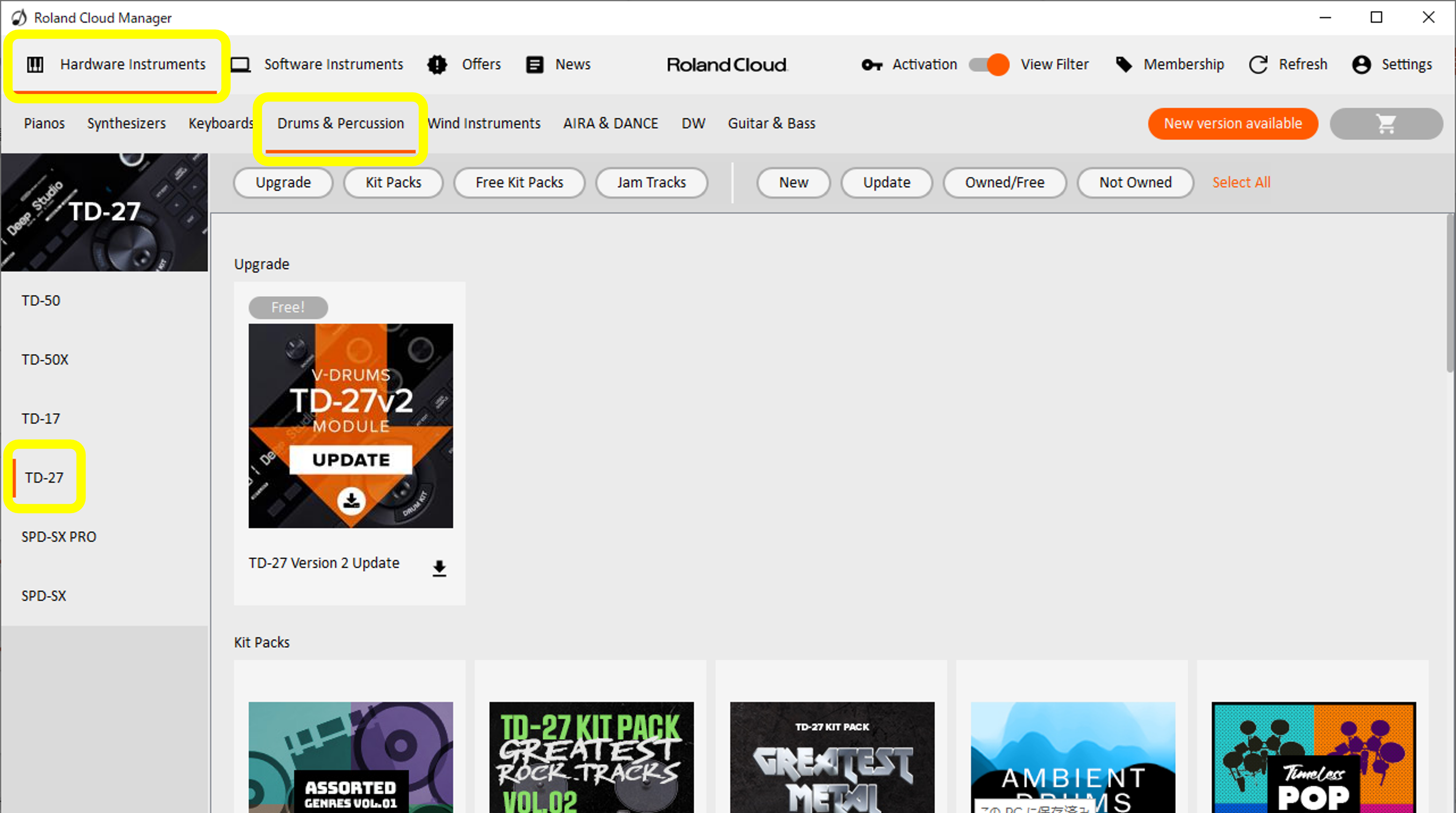
Task: Select the DW category
Action: pyautogui.click(x=693, y=123)
